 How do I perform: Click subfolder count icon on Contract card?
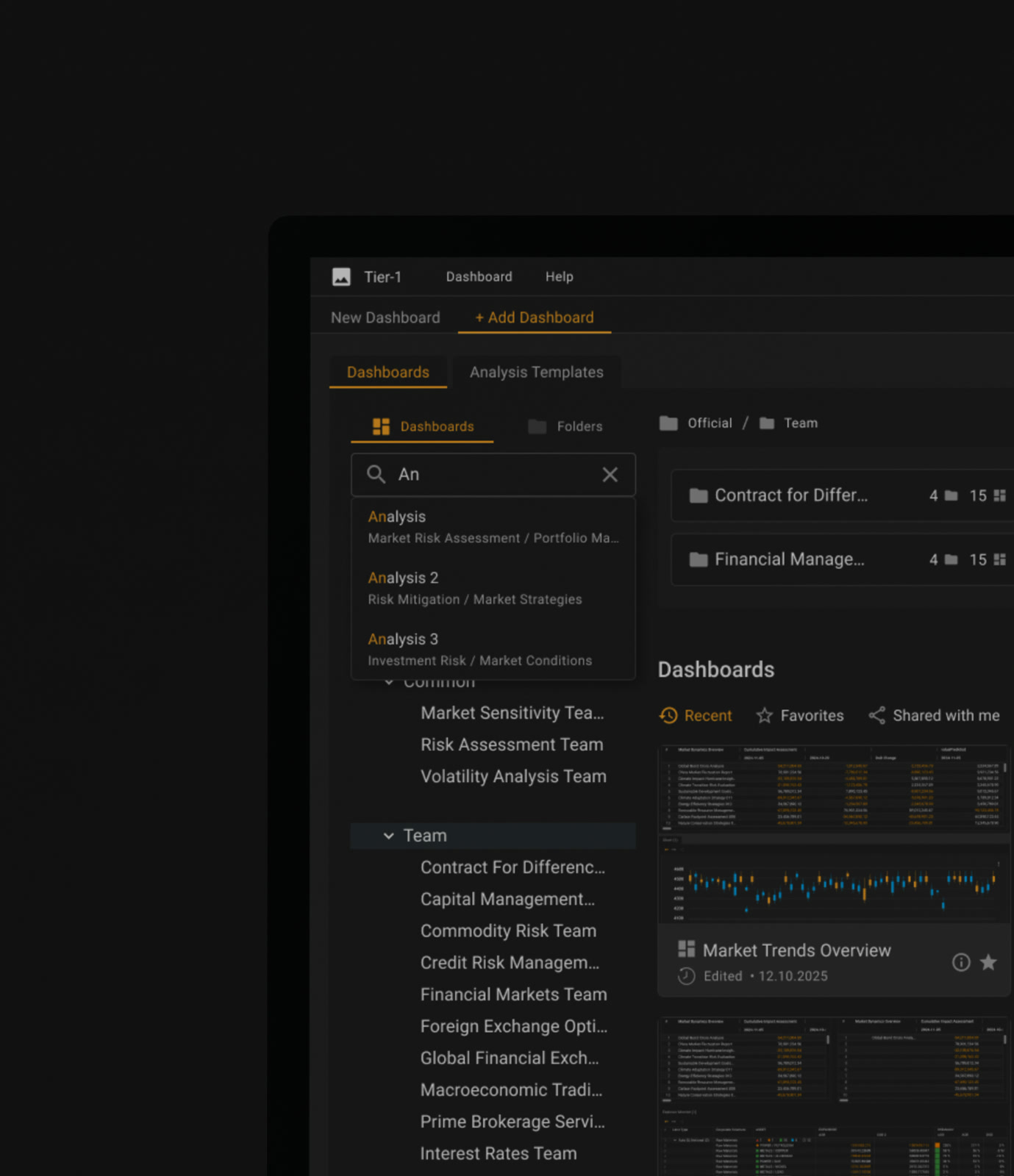(x=951, y=495)
